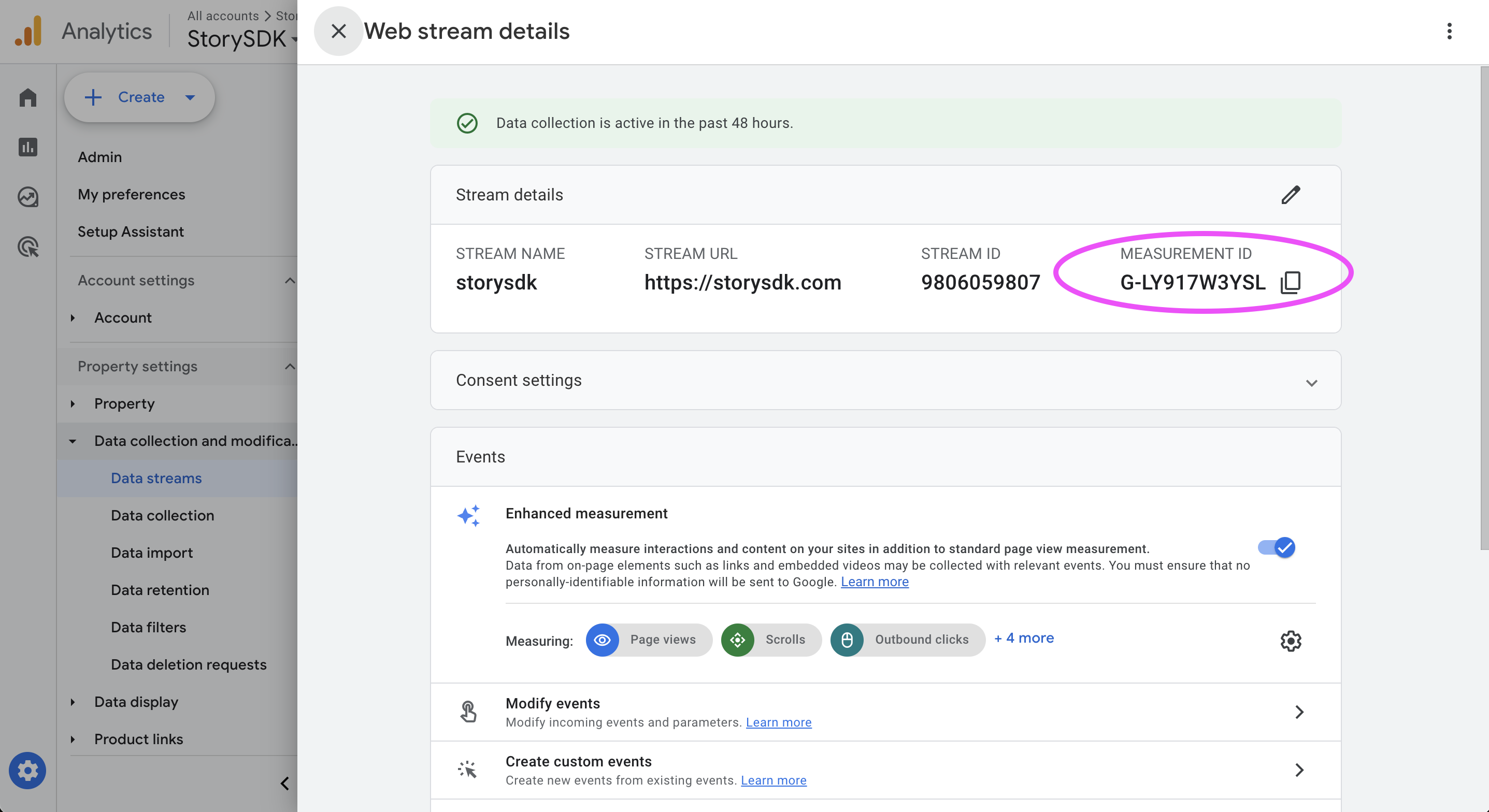Expand the Data display tree item
This screenshot has height=812, width=1489.
coord(73,702)
